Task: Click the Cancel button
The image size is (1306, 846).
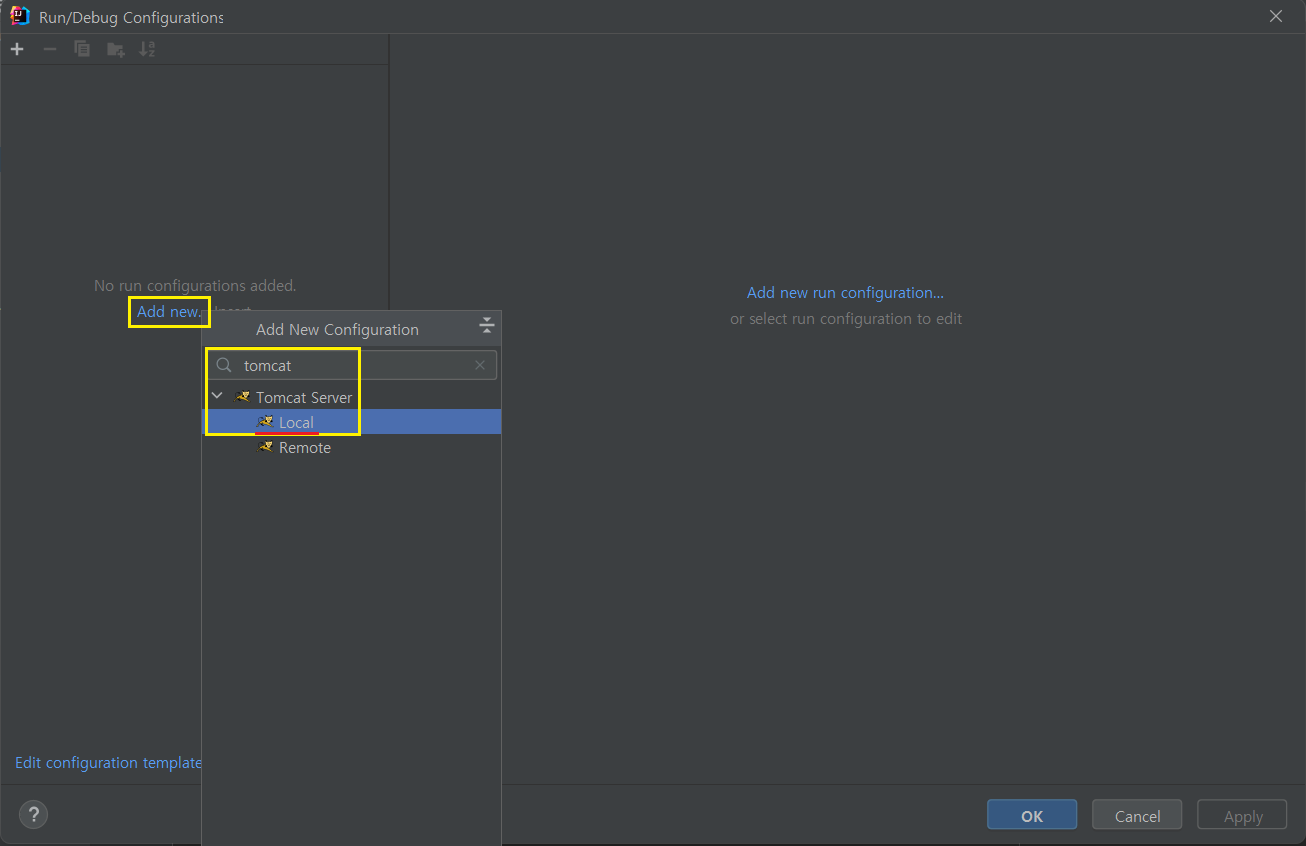Action: (1137, 815)
